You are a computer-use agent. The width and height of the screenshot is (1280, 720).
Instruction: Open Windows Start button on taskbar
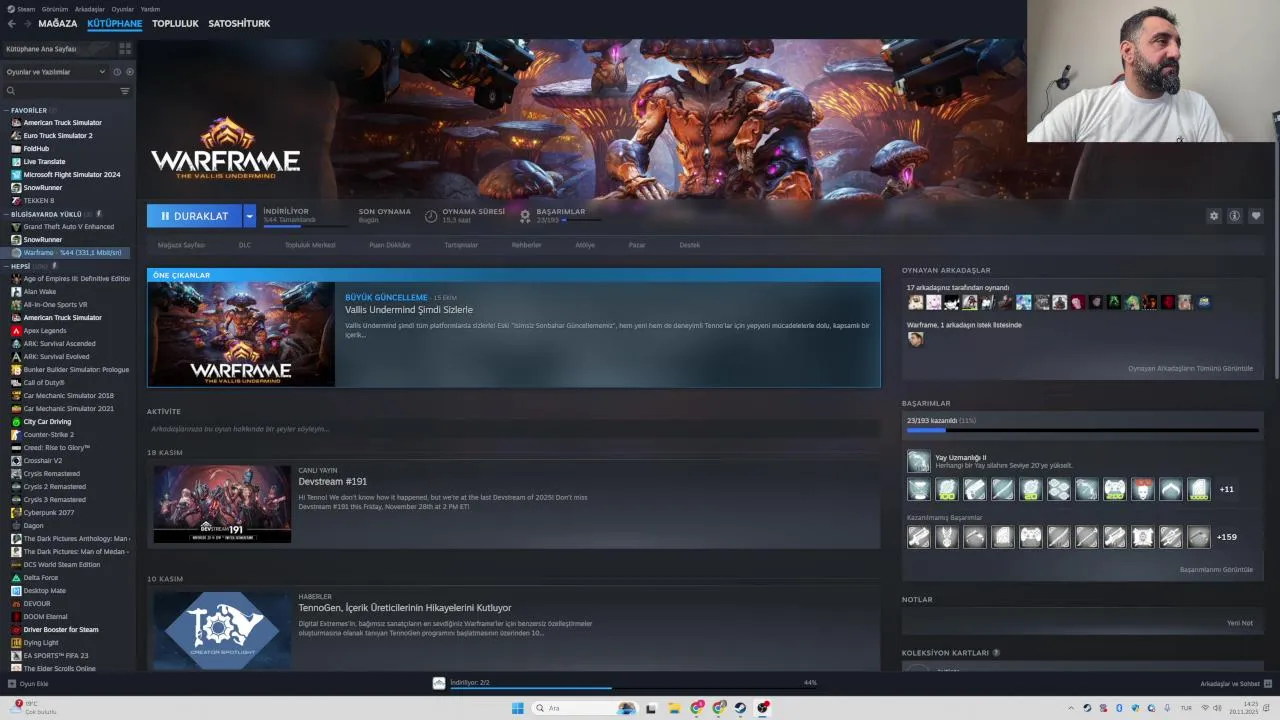click(518, 708)
